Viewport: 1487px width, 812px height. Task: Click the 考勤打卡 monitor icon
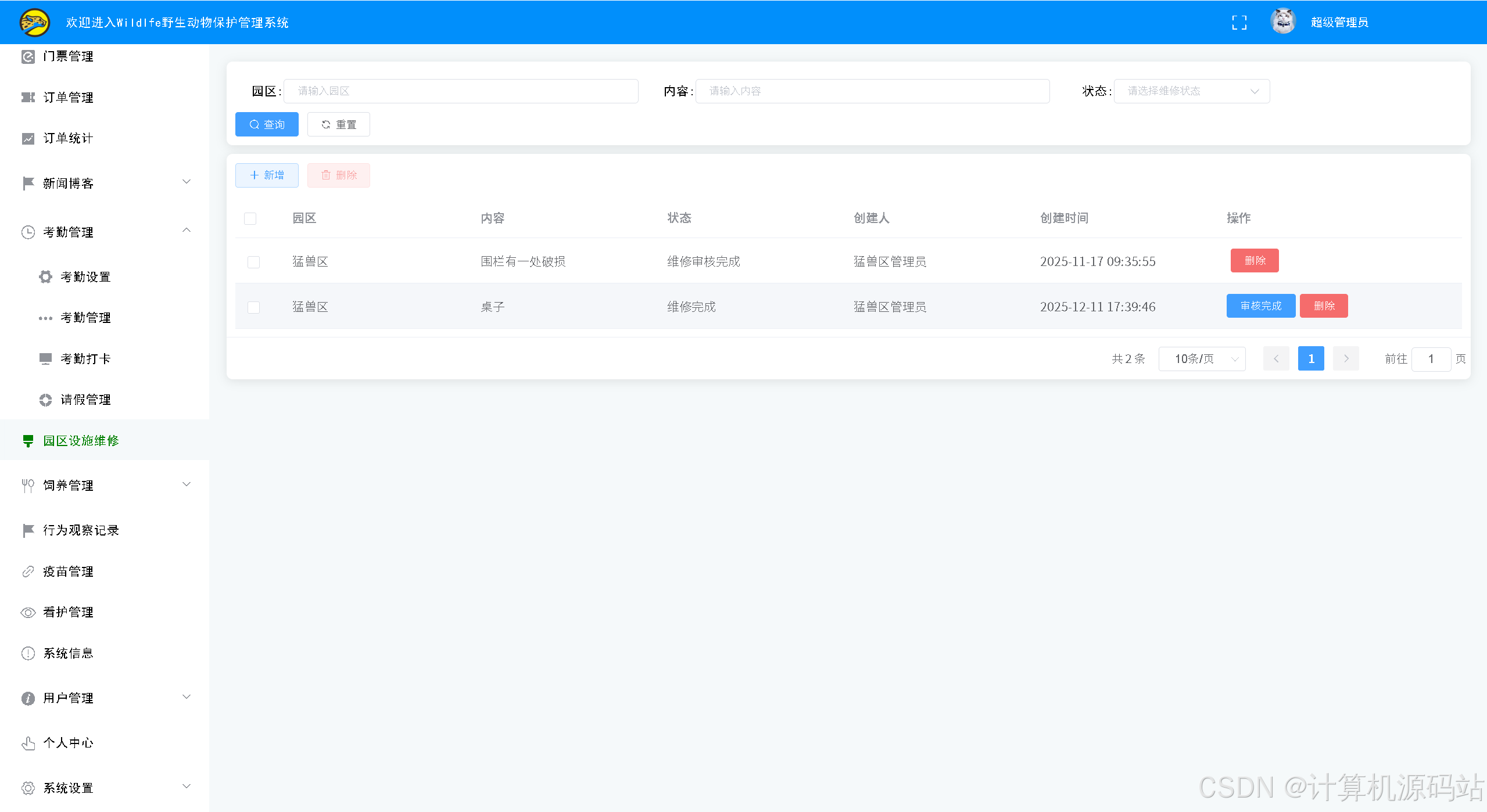(x=45, y=359)
